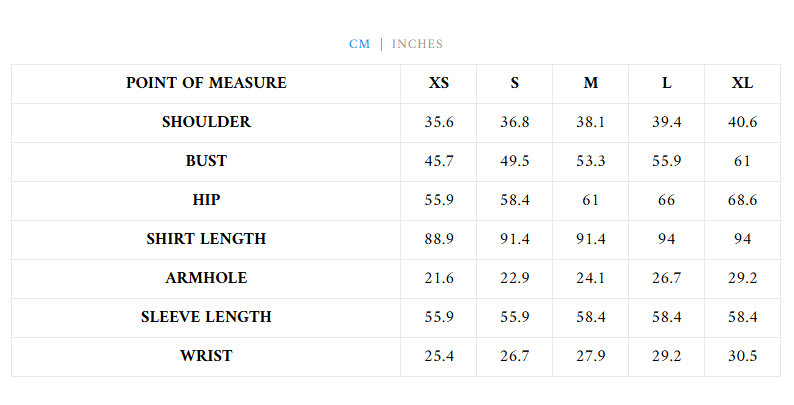The width and height of the screenshot is (794, 405).
Task: Select the L size column header
Action: 667,83
